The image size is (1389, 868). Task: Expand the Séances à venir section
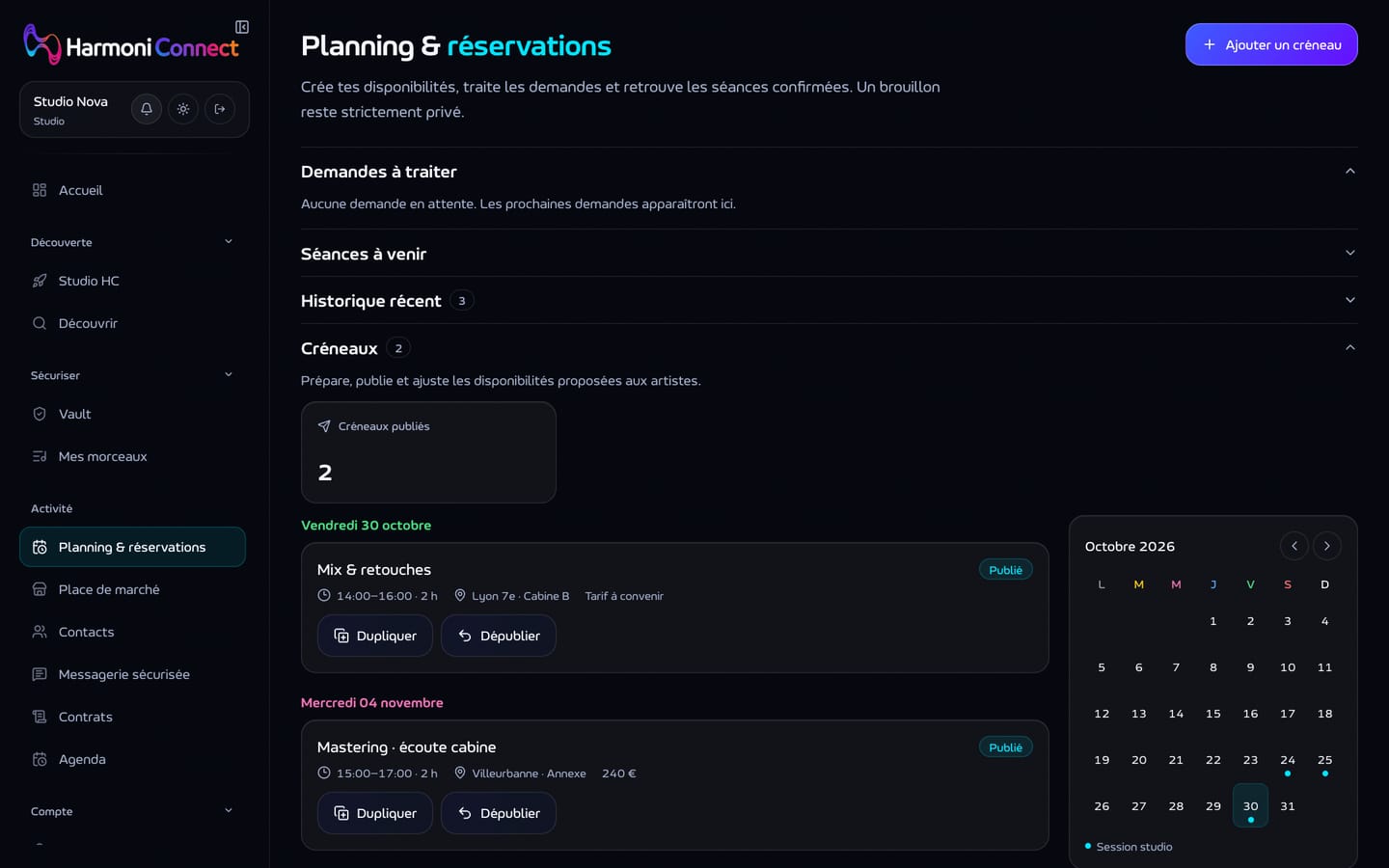(x=829, y=254)
